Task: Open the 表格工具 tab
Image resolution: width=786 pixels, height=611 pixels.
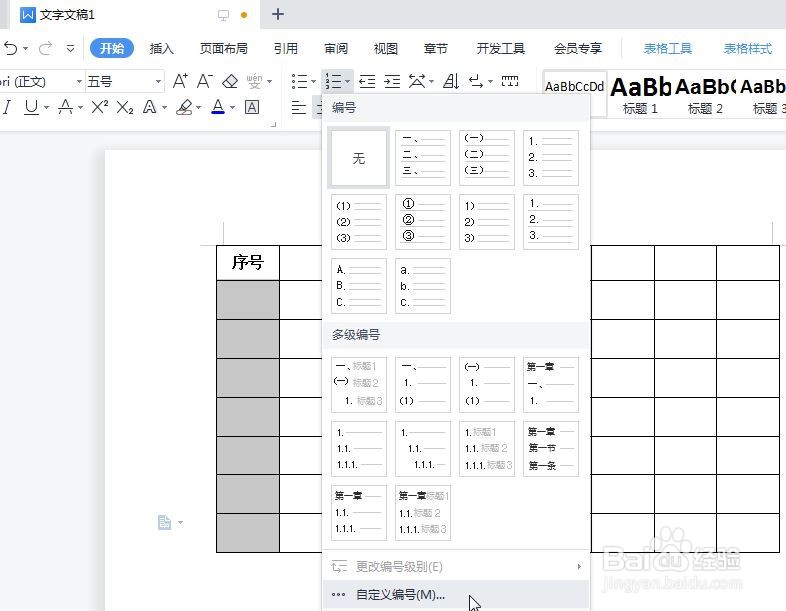Action: [668, 49]
